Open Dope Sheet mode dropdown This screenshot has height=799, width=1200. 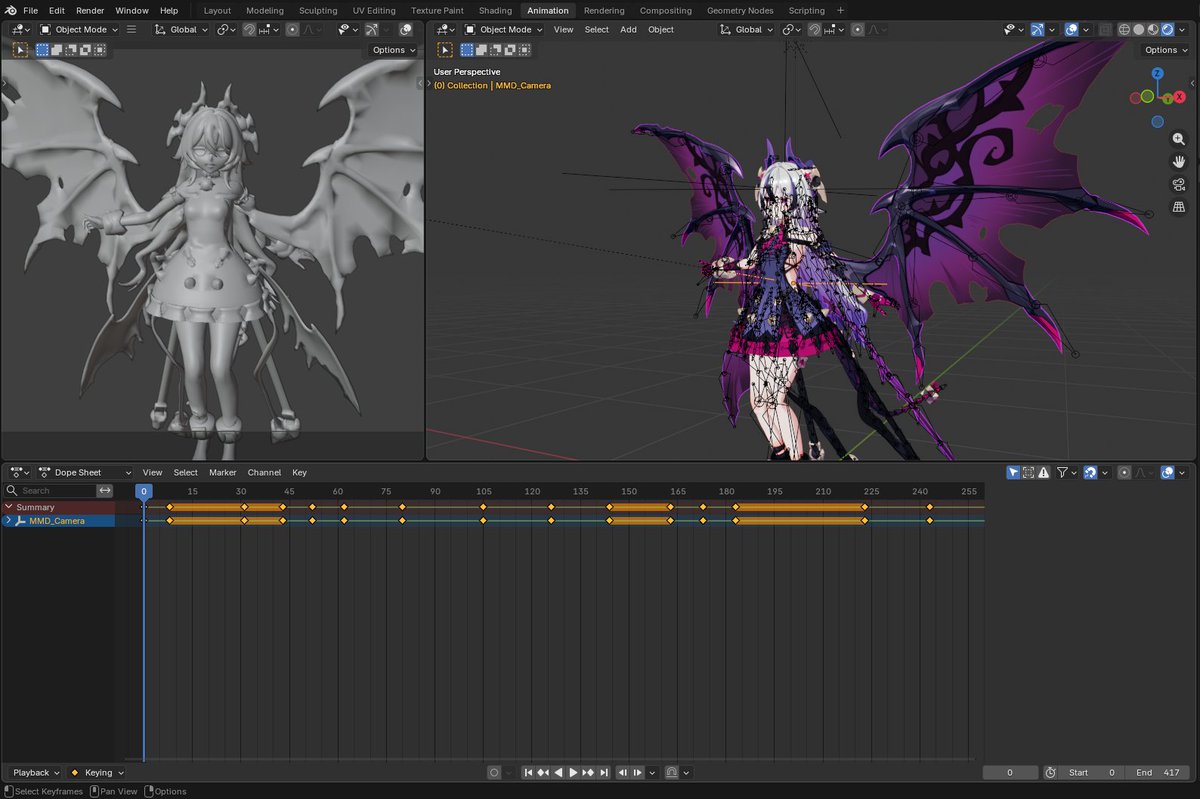[x=85, y=472]
